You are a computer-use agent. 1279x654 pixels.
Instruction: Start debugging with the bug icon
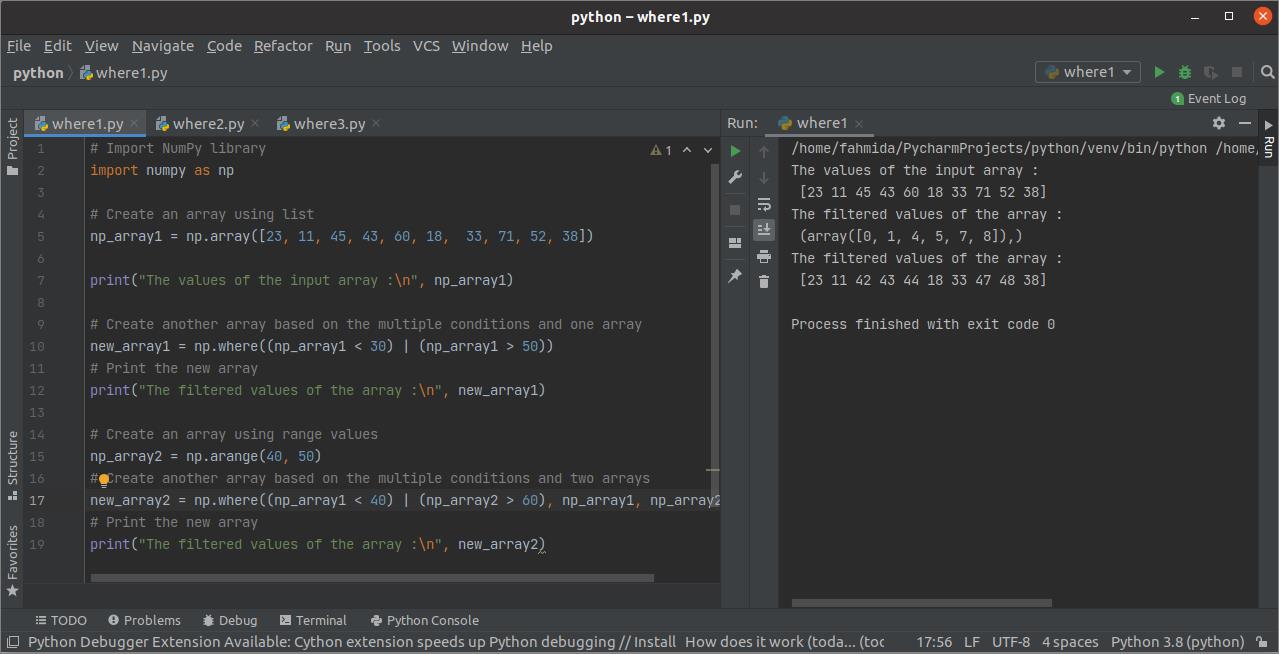click(1185, 72)
